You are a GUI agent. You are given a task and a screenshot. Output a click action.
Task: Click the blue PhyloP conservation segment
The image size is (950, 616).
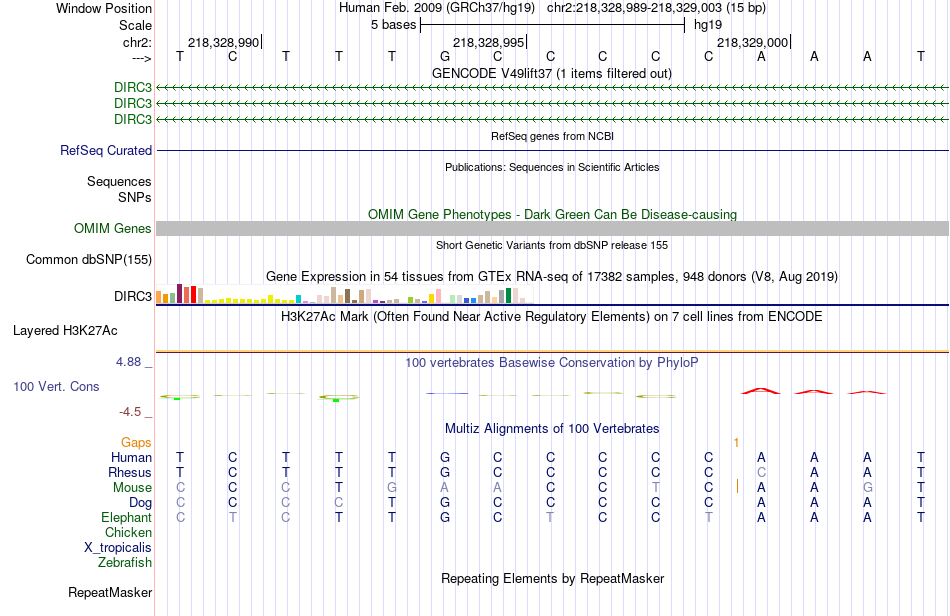tap(447, 393)
